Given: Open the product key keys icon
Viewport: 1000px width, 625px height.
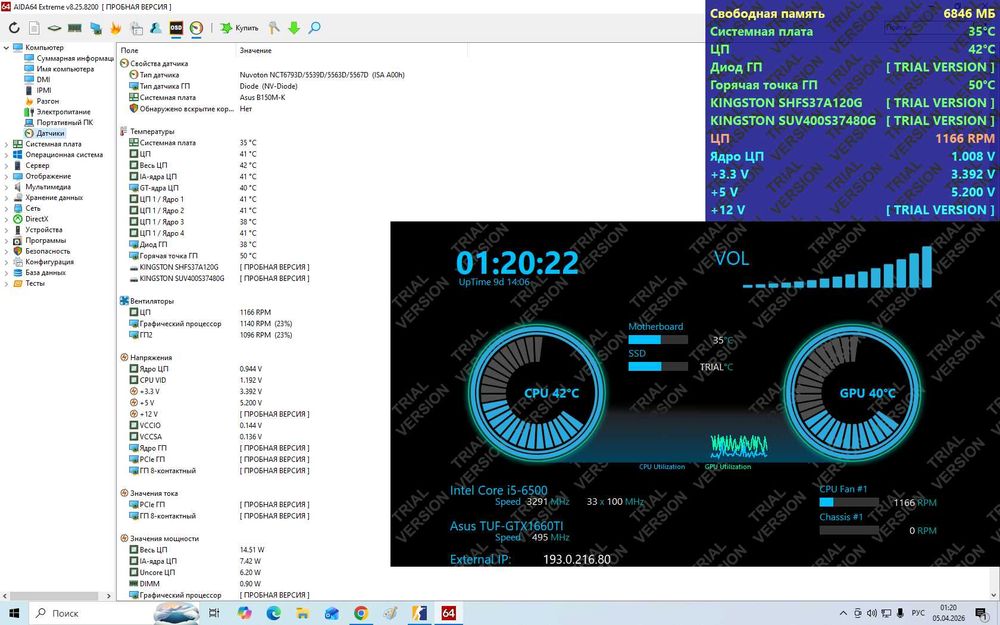Looking at the screenshot, I should point(274,28).
